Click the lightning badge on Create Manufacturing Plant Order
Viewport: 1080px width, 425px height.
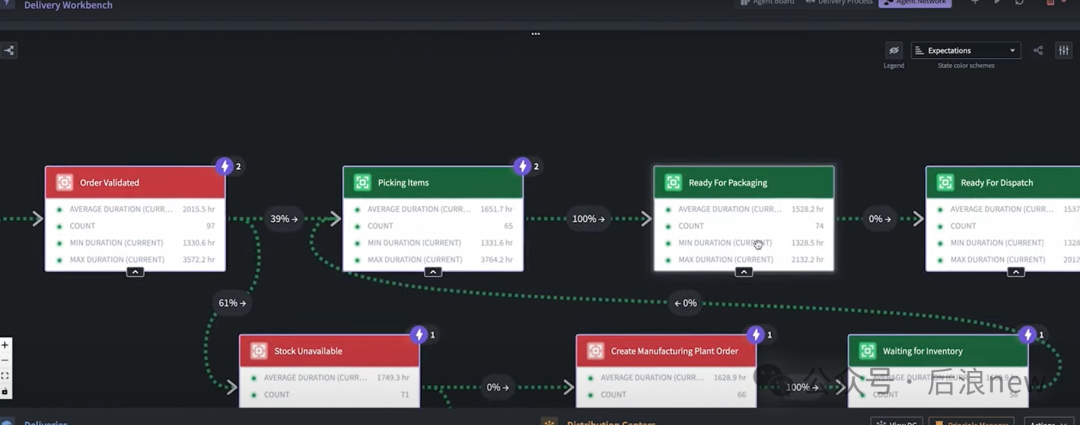click(756, 335)
